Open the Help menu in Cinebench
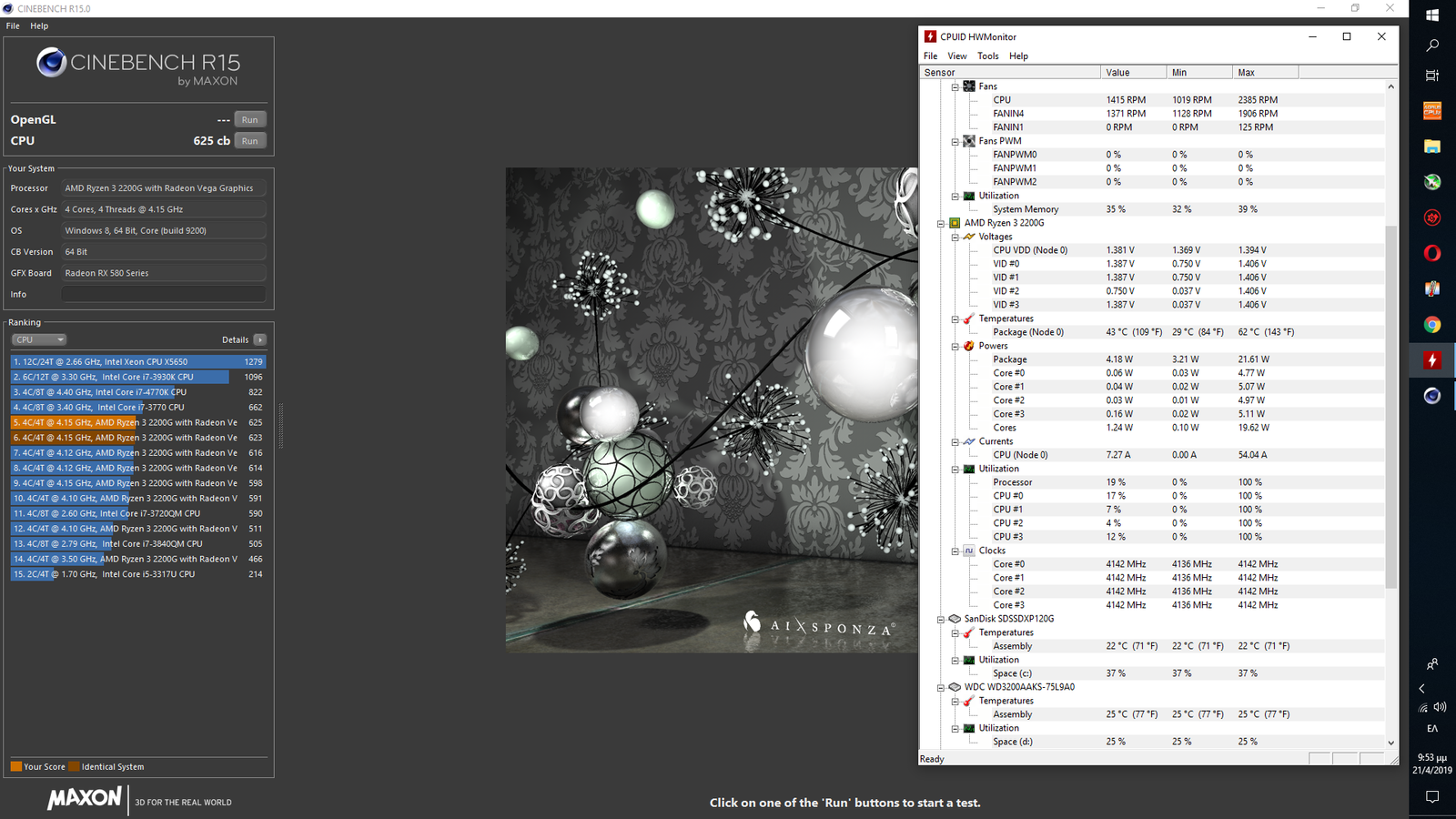 coord(39,25)
